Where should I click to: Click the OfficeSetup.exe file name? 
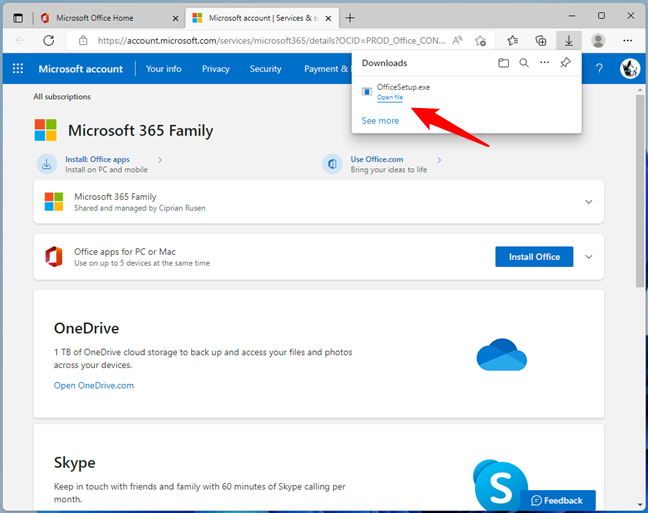[x=403, y=87]
